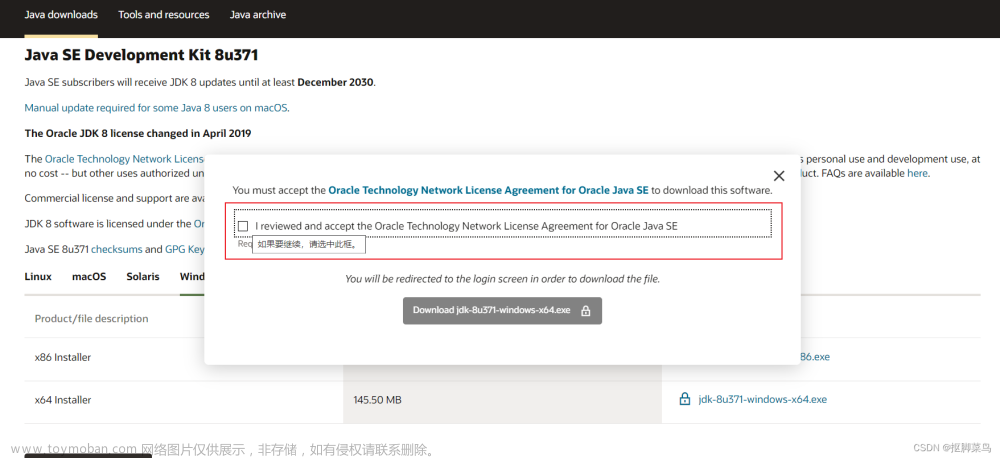1000x458 pixels.
Task: Click the Product/file description column header
Action: 91,318
